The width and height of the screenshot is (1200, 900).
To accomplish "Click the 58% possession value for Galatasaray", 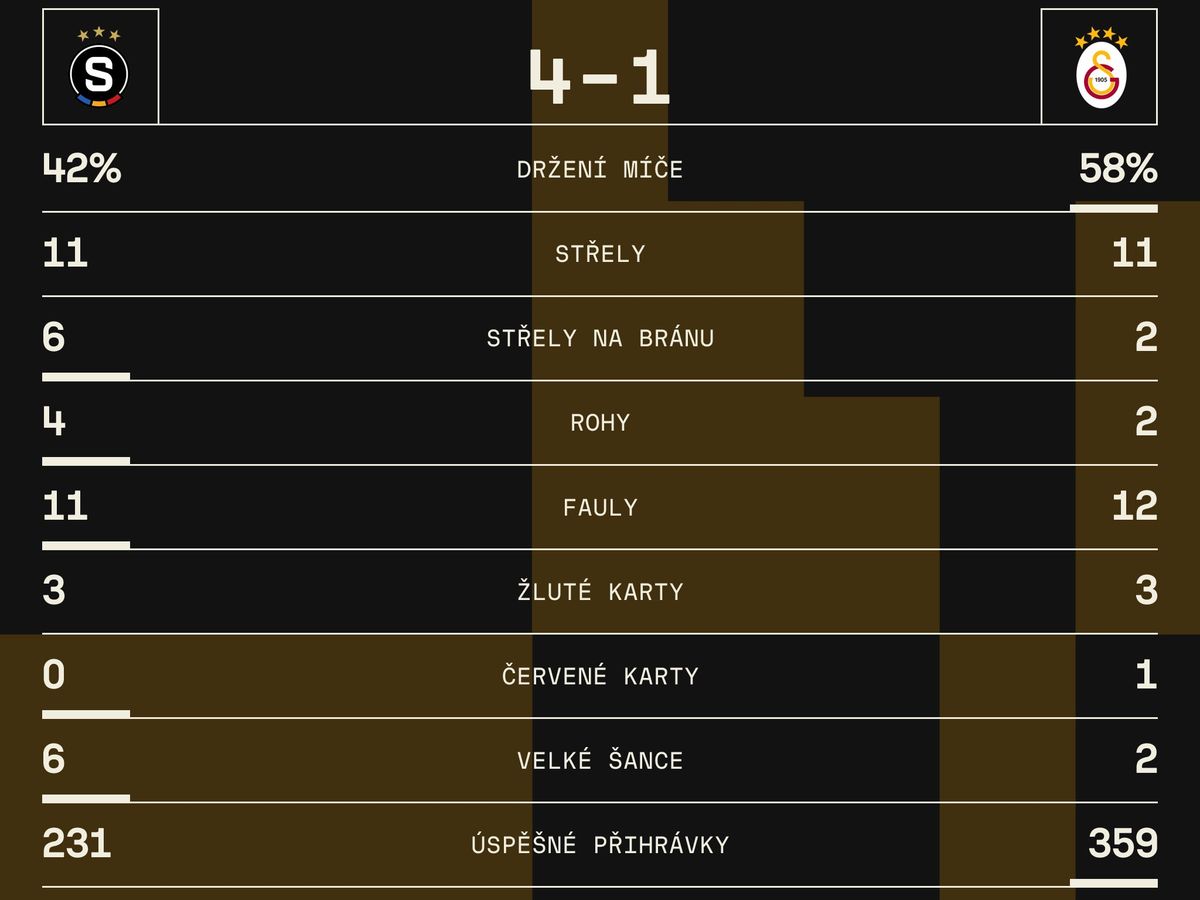I will coord(1118,169).
